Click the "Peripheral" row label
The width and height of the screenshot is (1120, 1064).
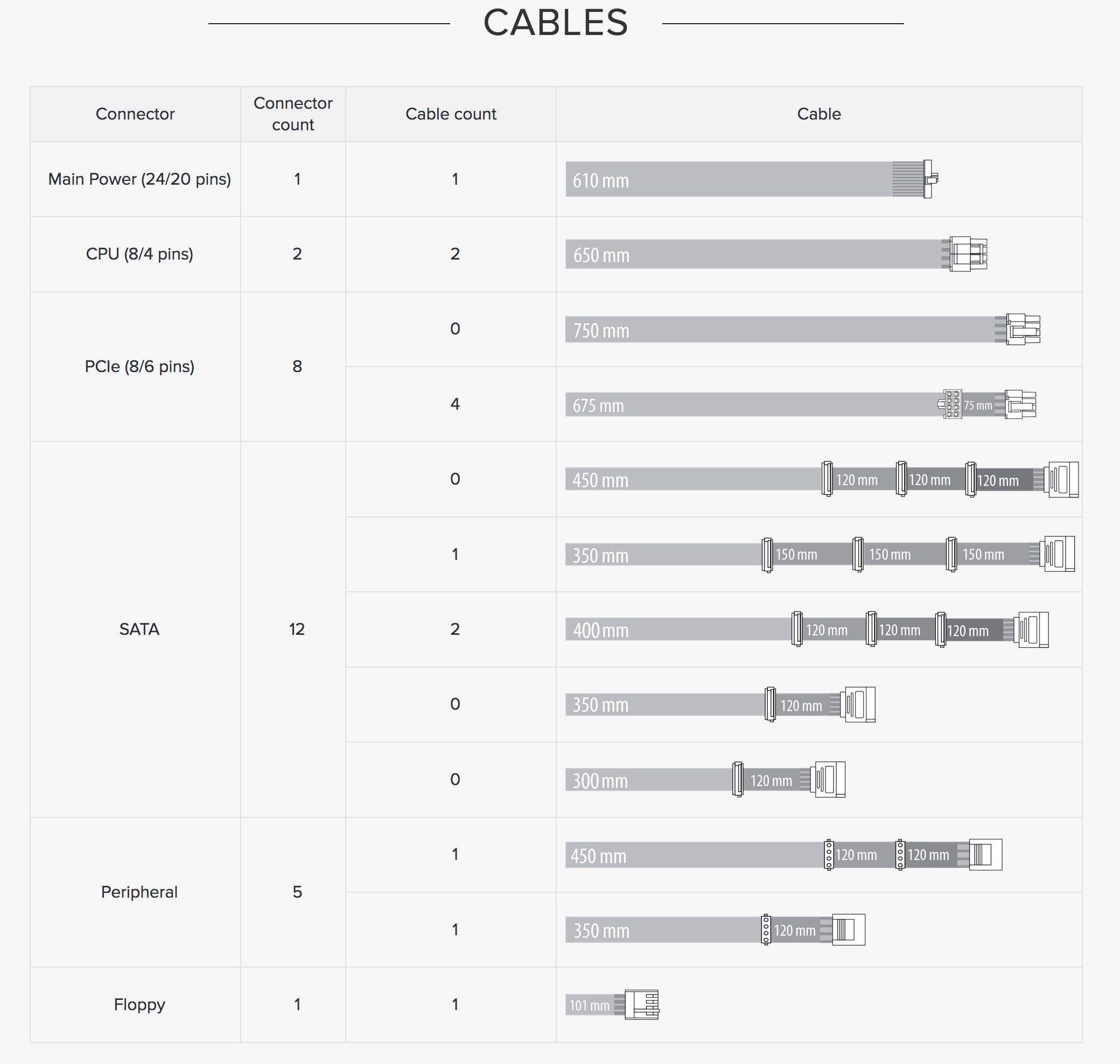[x=139, y=892]
